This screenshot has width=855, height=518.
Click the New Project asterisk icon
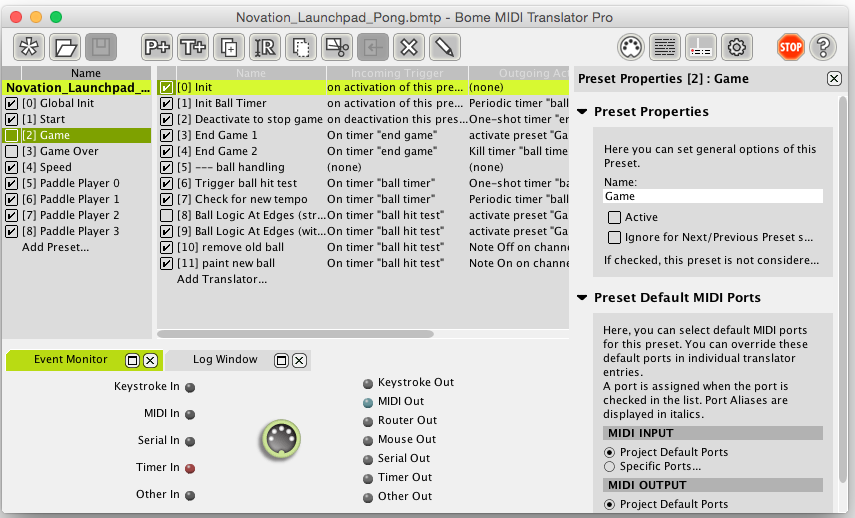(29, 47)
